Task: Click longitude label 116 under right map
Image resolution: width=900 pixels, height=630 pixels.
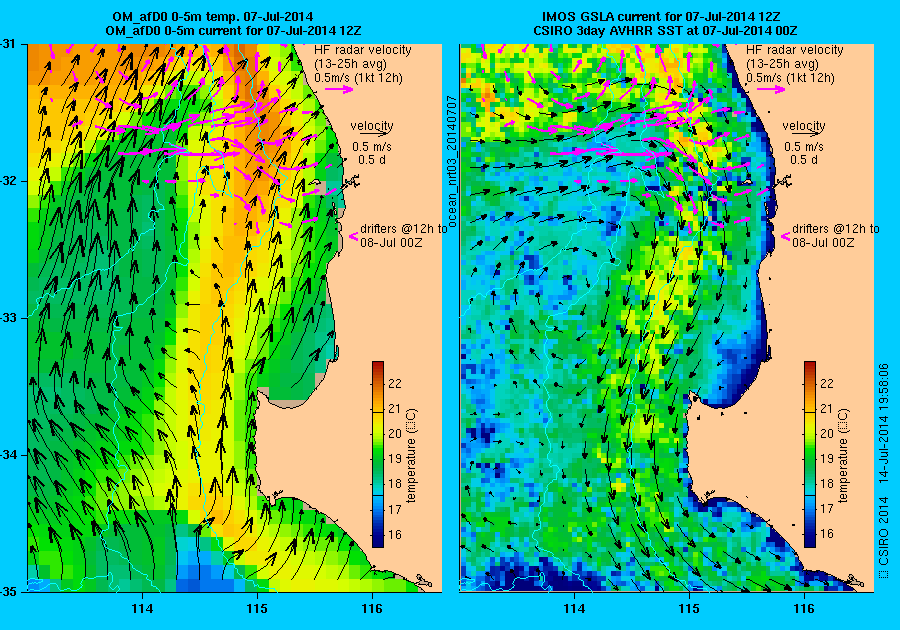Action: [804, 609]
